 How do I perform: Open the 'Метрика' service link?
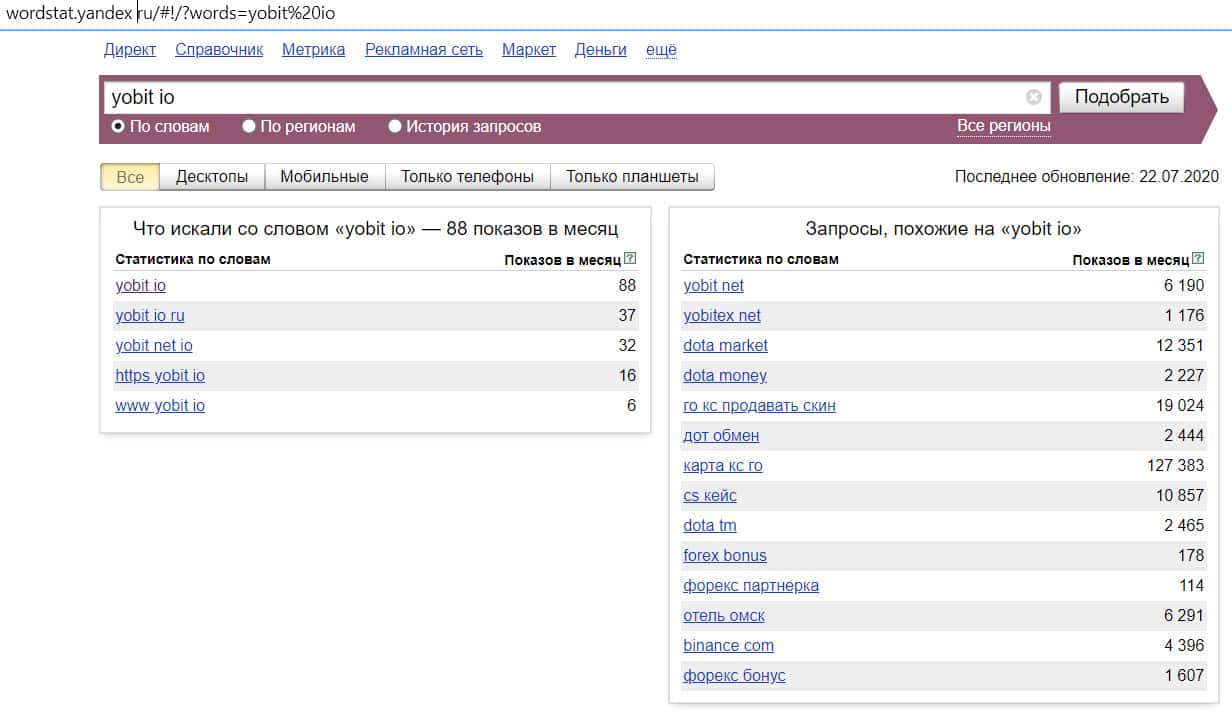313,50
